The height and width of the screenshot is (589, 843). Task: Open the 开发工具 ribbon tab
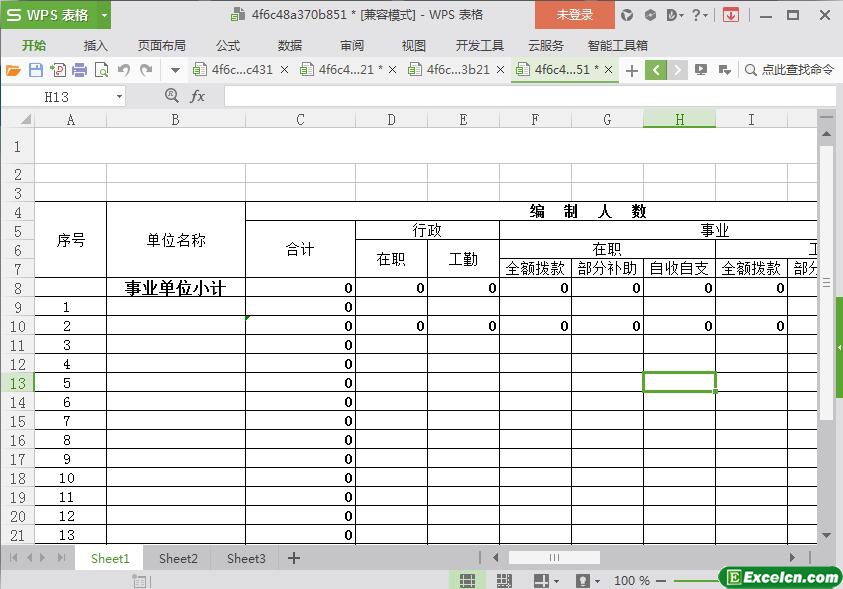(x=480, y=46)
